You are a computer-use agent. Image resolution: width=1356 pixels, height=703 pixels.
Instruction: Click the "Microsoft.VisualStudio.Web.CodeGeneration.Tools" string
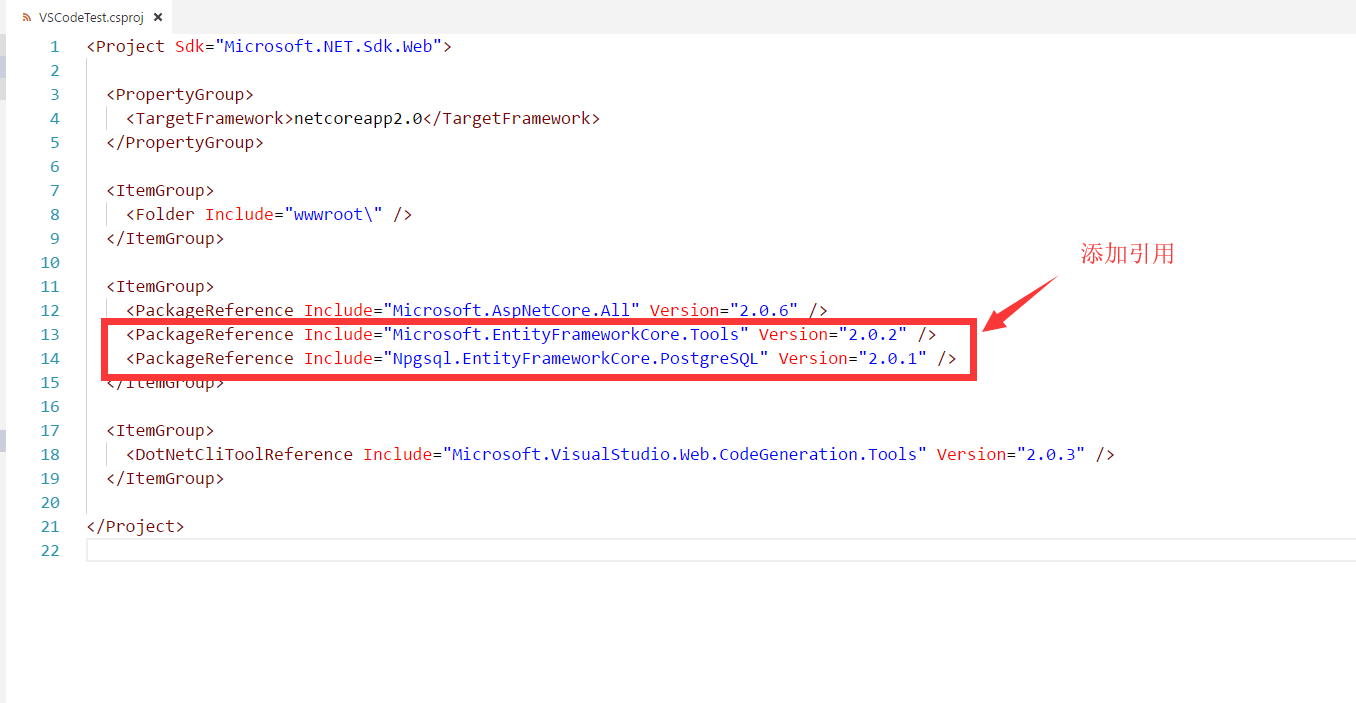coord(684,454)
